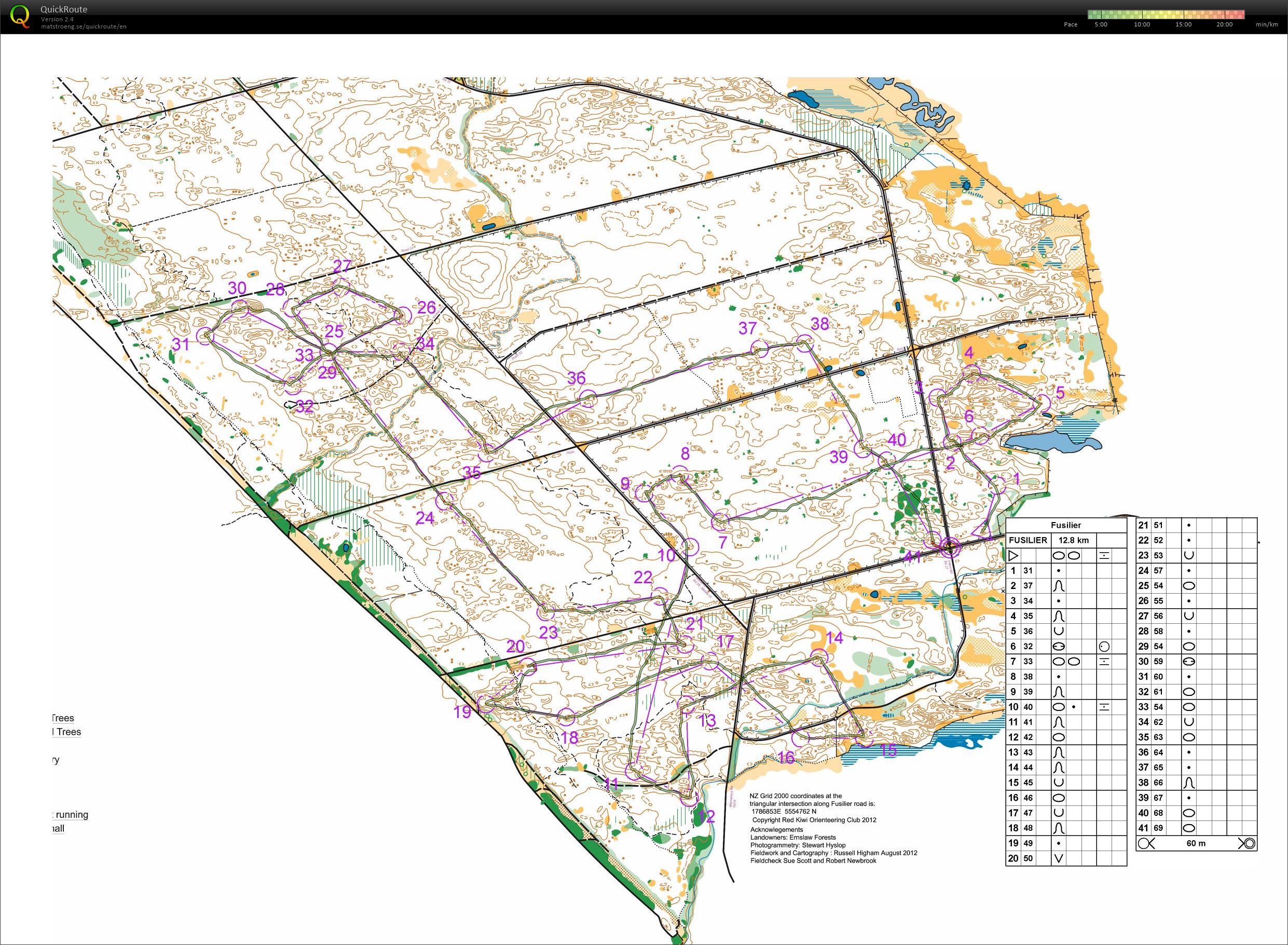Click control circle 24 on the map
The width and height of the screenshot is (1288, 945).
[444, 501]
